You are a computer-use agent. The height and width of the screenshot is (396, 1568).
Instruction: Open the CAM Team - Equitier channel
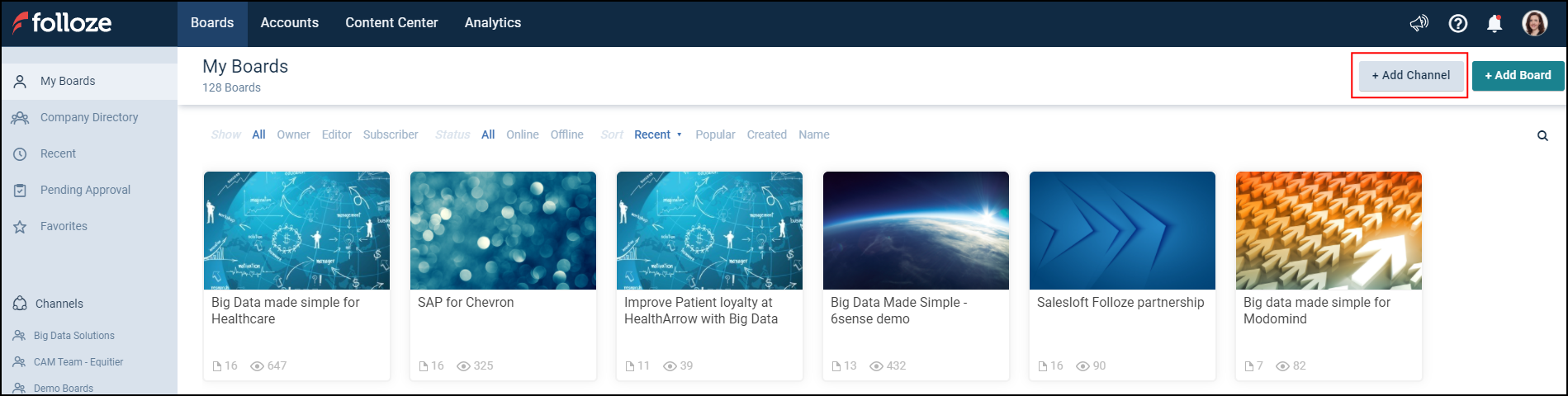click(78, 362)
